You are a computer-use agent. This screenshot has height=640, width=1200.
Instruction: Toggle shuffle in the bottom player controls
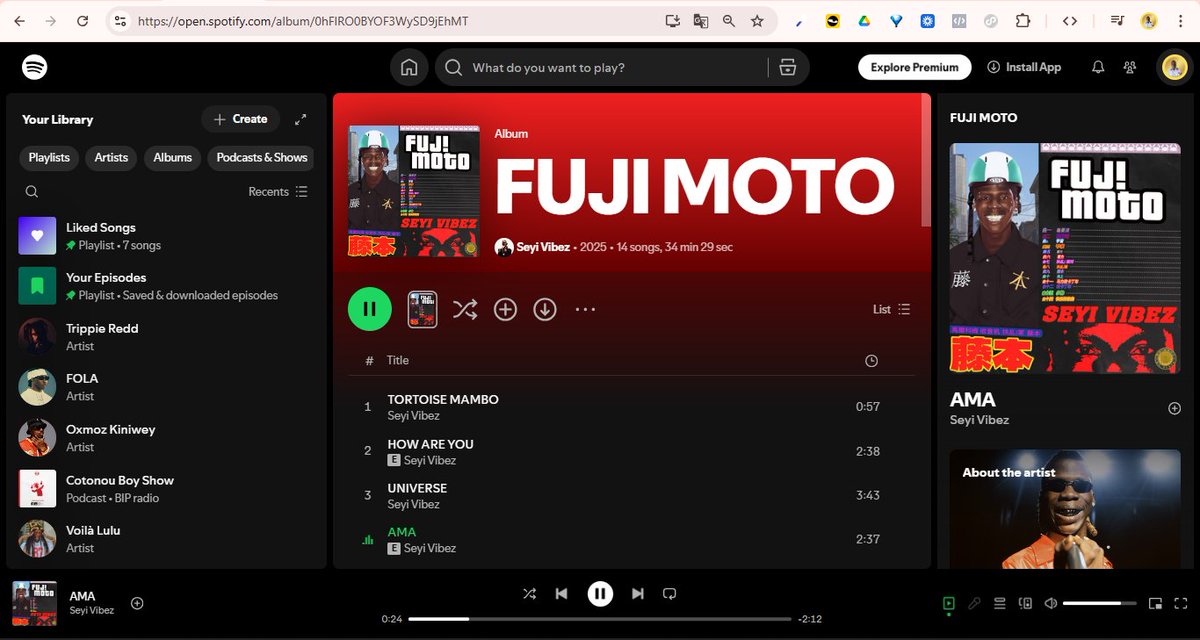coord(529,594)
